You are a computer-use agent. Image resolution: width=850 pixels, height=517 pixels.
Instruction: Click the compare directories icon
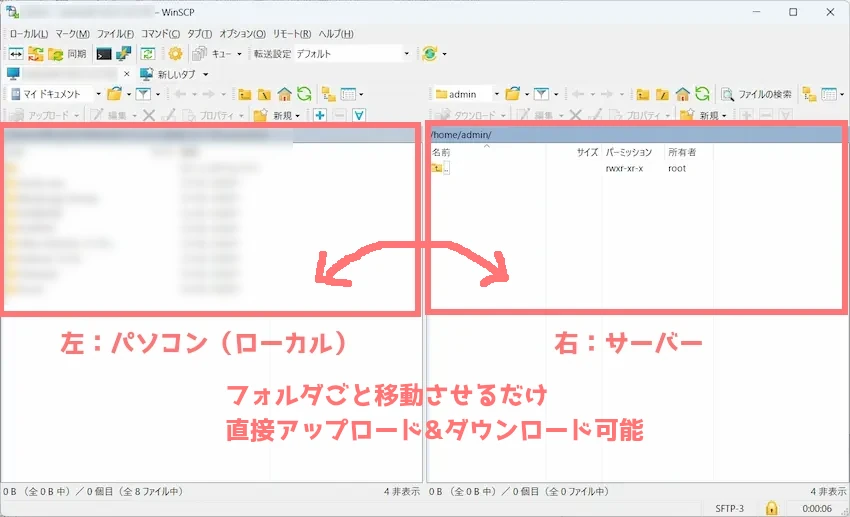[16, 54]
